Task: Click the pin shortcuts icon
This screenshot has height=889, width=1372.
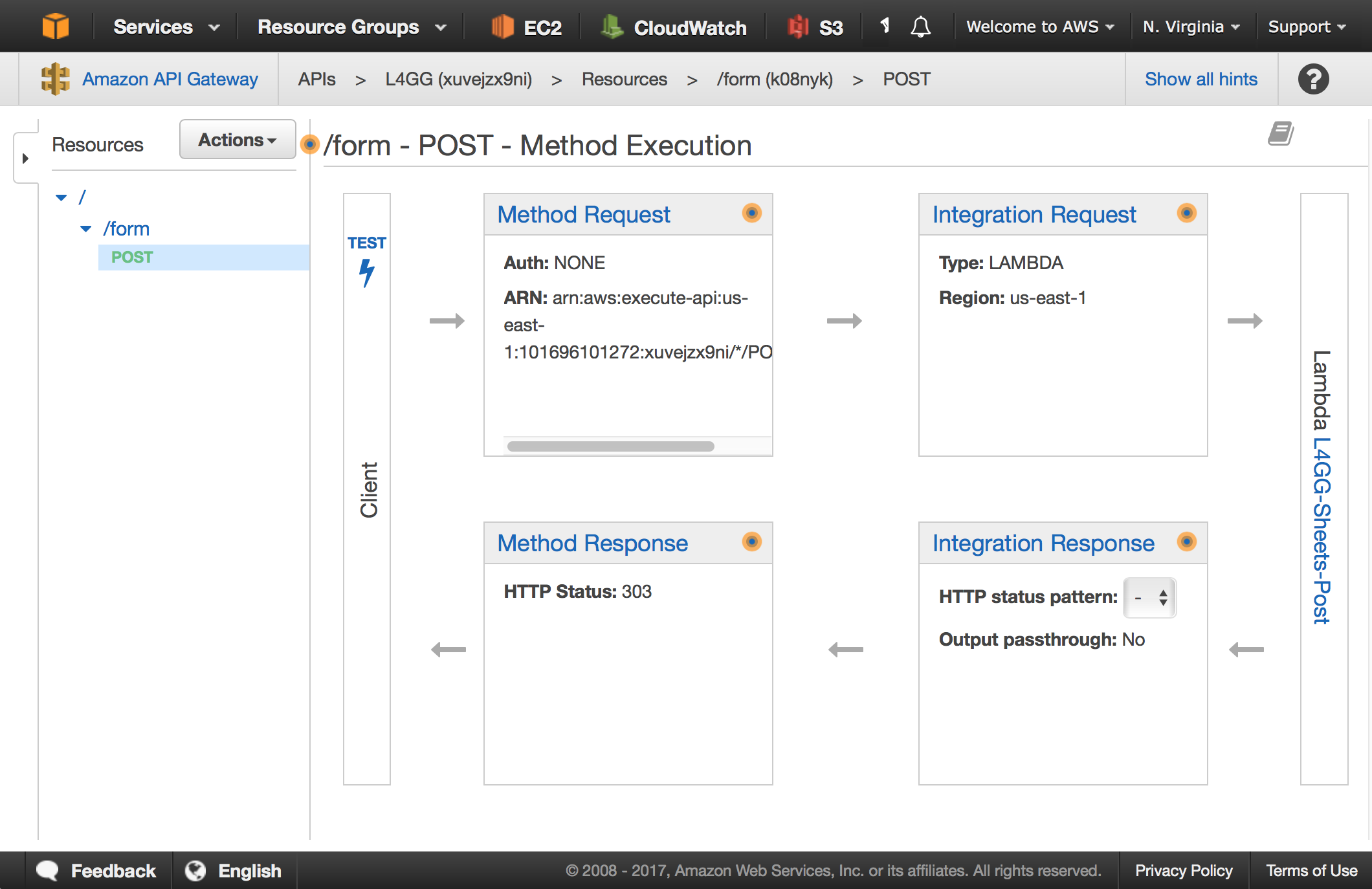Action: coord(885,26)
